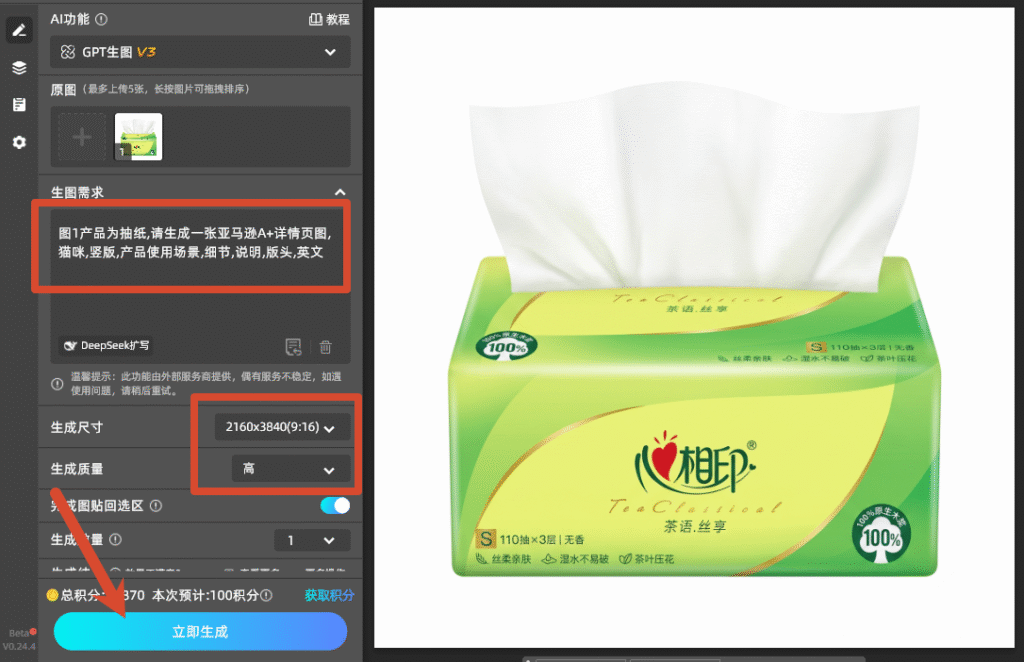Screen dimensions: 1024x662
Task: Delete prompt text with trash icon
Action: click(x=325, y=347)
